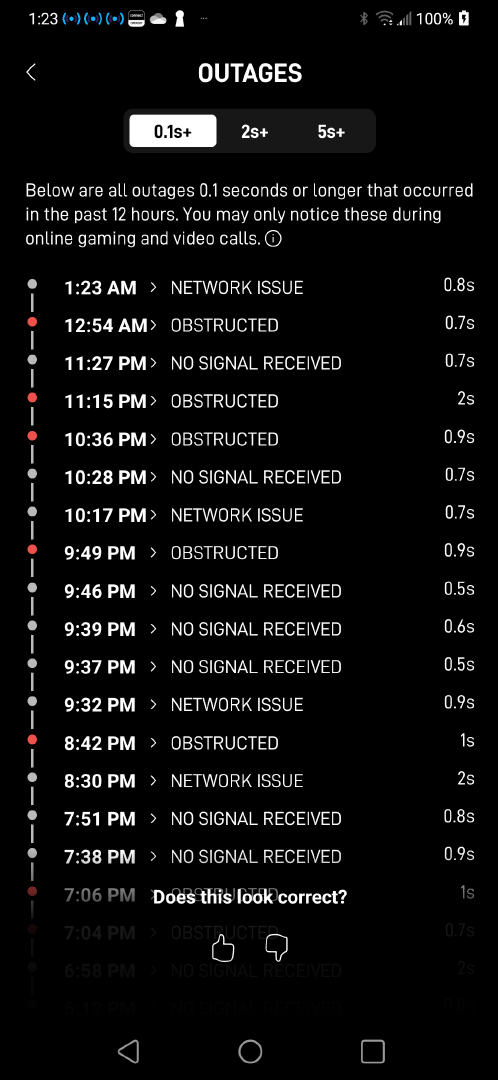Expand the 1:23 AM Network Issue chevron
The image size is (498, 1080).
[154, 287]
